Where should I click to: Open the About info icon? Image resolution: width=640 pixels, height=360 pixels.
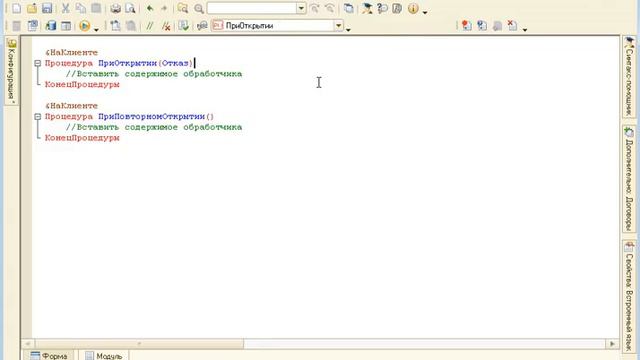[x=413, y=8]
